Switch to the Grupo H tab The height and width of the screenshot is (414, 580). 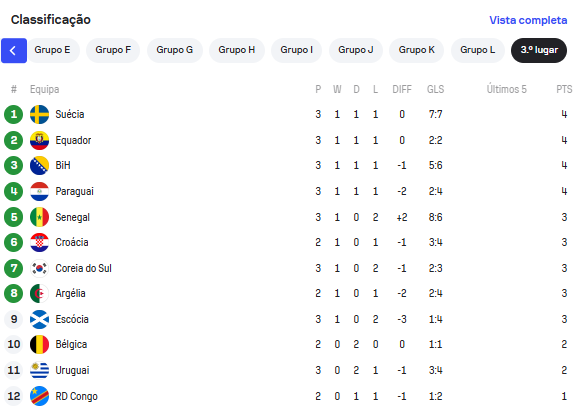pyautogui.click(x=236, y=50)
